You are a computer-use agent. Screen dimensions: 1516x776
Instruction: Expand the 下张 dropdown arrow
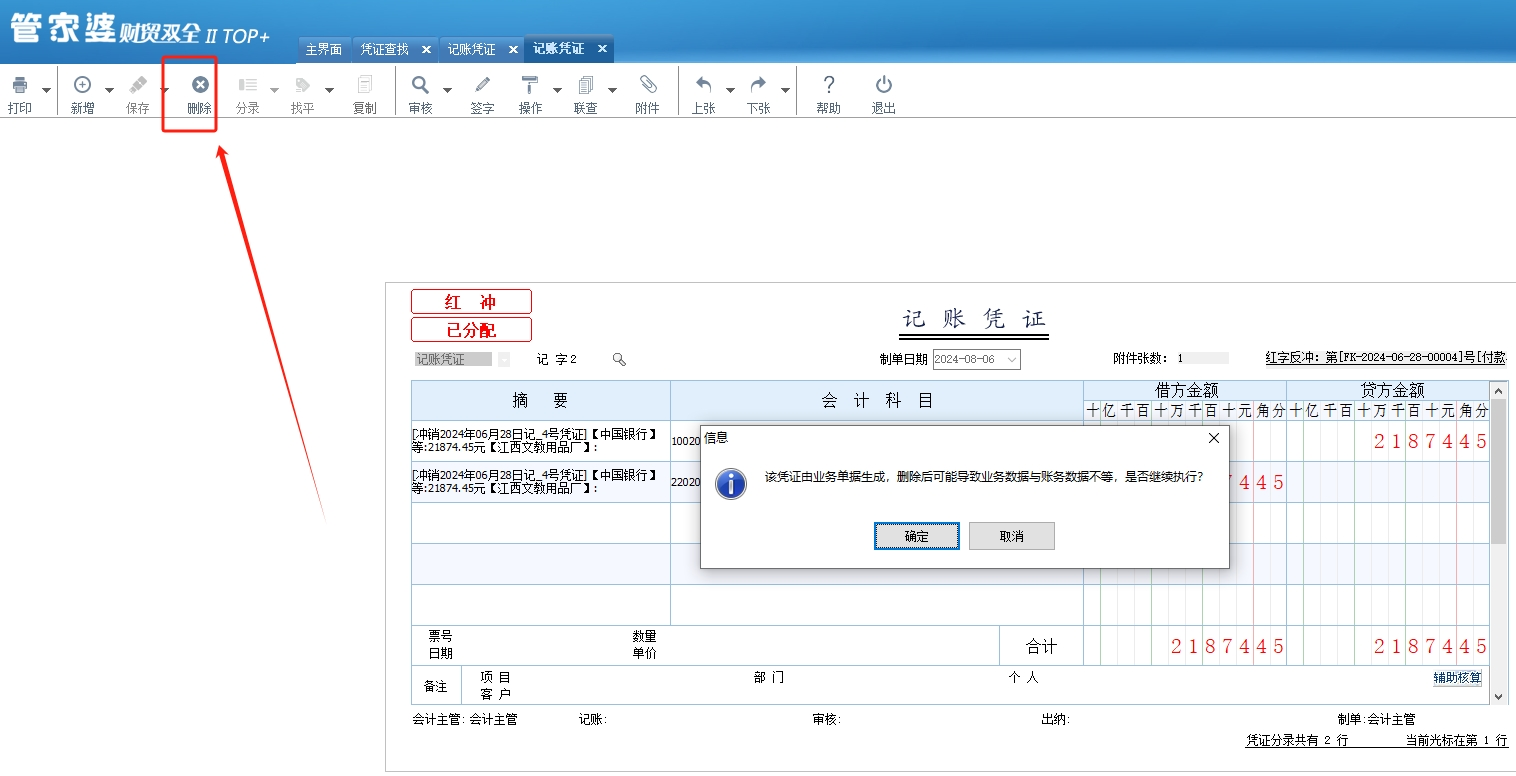(x=785, y=90)
